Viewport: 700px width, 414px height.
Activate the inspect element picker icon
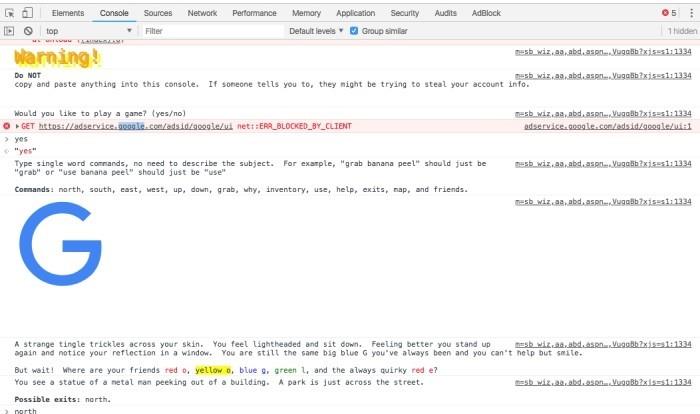tap(9, 13)
